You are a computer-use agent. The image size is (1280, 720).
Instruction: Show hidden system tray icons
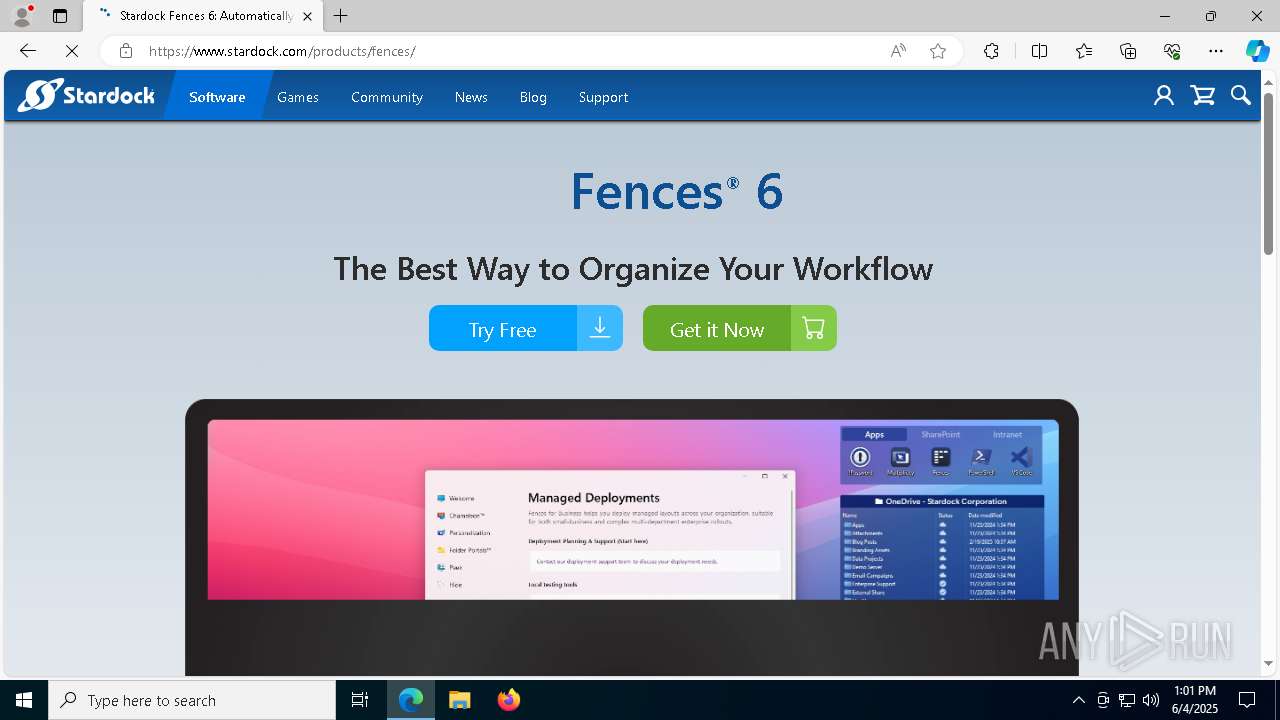click(x=1078, y=700)
